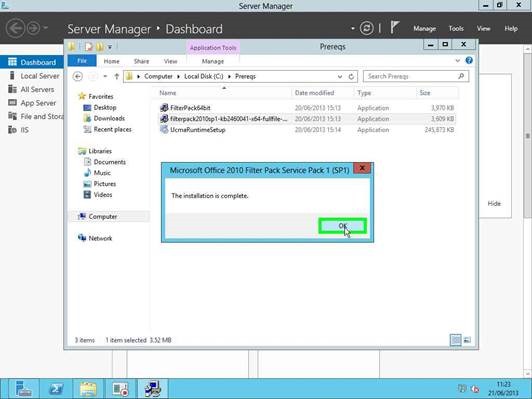This screenshot has width=532, height=399.
Task: Expand the ribbon with the chevron
Action: (457, 61)
